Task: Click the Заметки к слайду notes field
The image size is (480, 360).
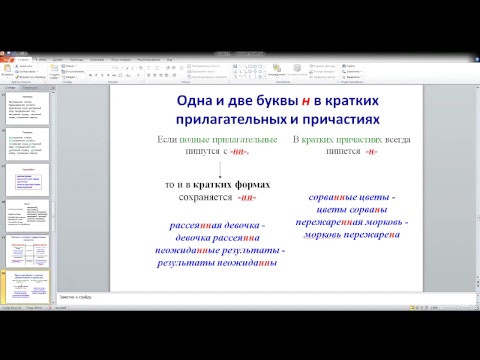Action: [267, 297]
